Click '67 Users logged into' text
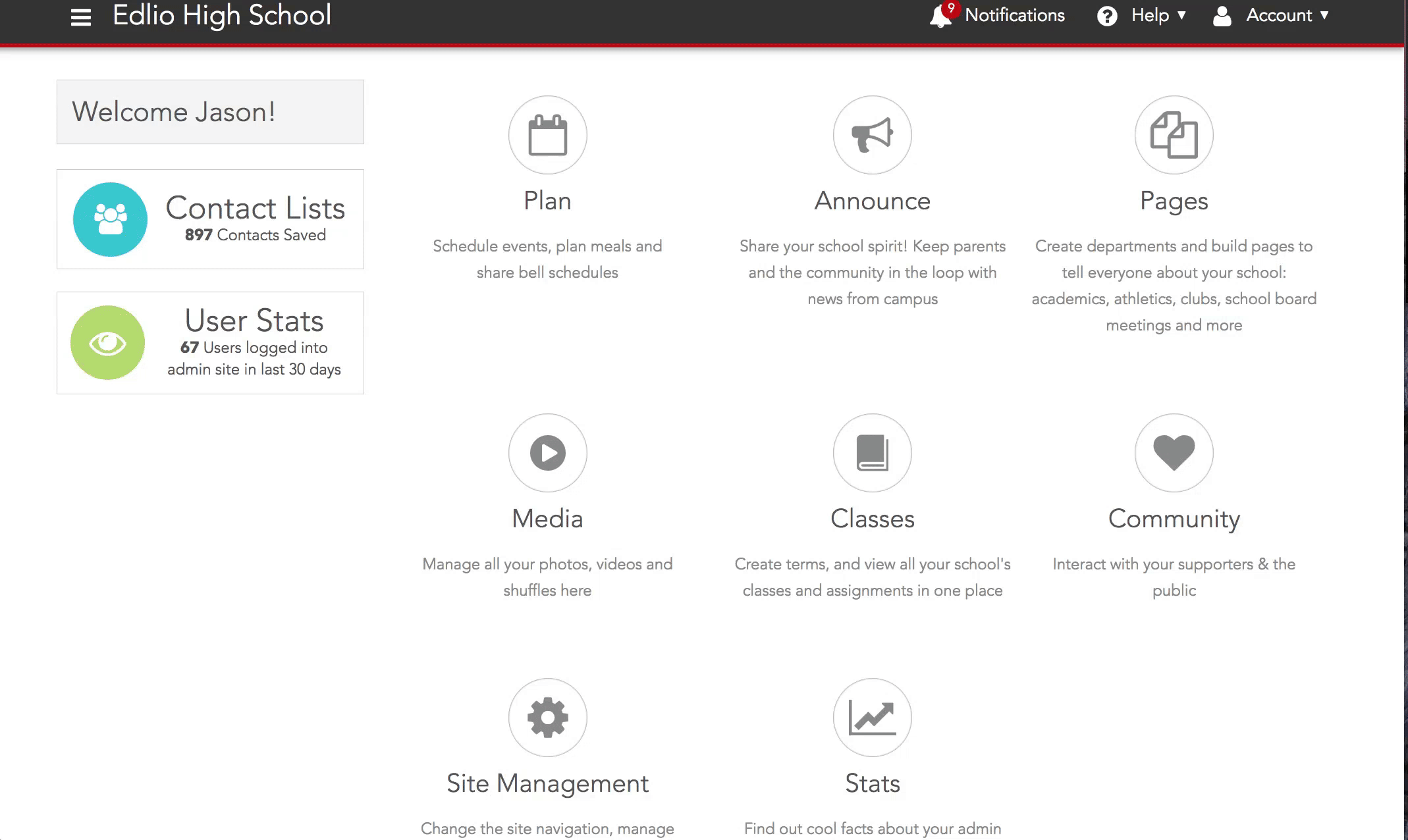The image size is (1408, 840). click(254, 348)
